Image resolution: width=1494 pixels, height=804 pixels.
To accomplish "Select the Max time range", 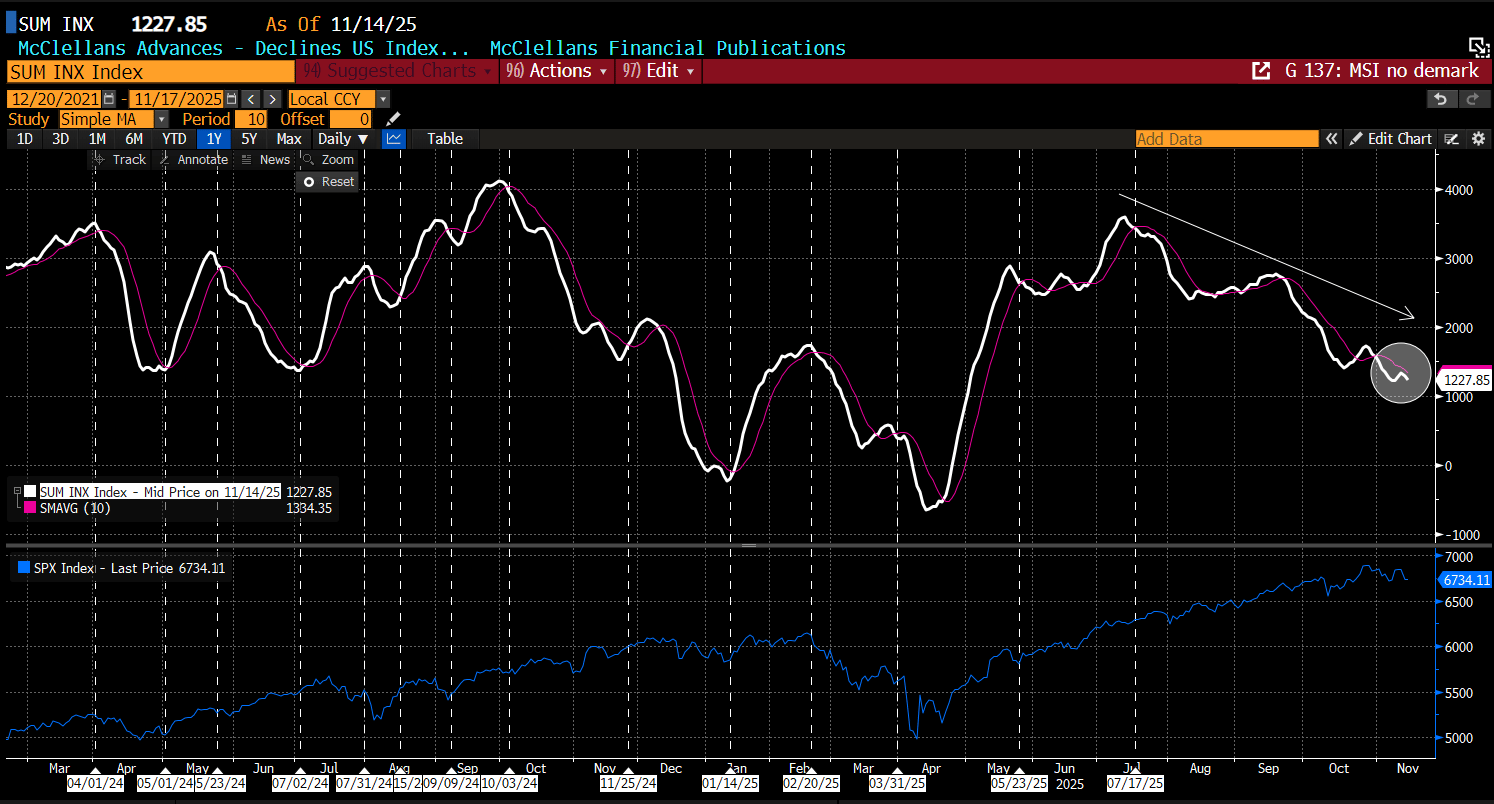I will pyautogui.click(x=289, y=139).
